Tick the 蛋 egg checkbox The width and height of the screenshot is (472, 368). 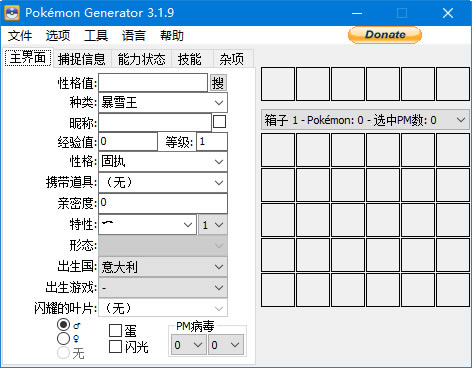pos(115,331)
